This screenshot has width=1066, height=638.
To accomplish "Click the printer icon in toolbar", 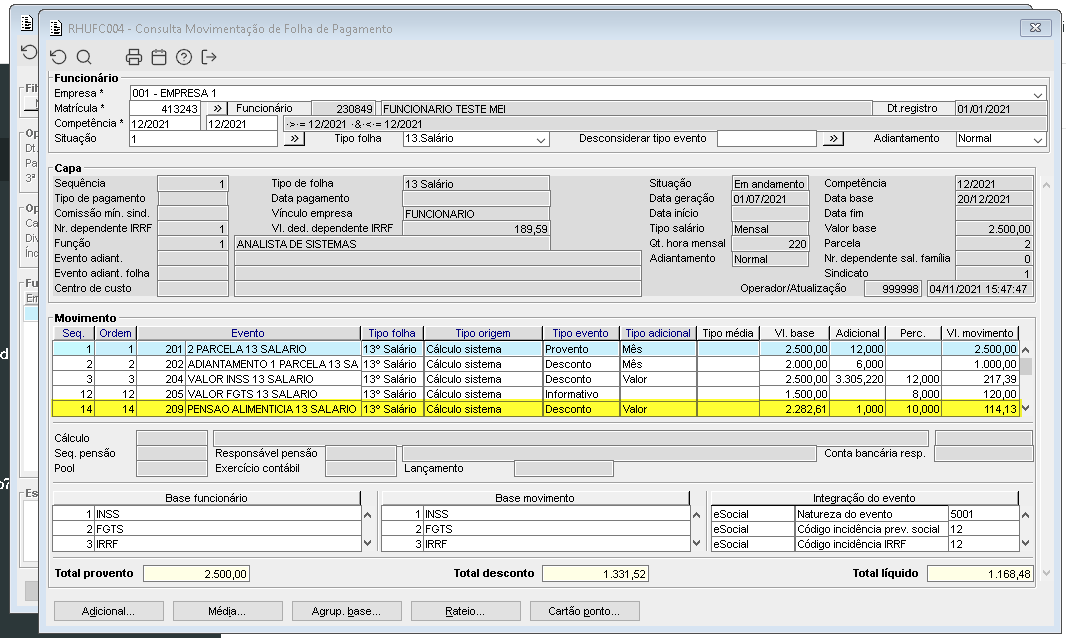I will pyautogui.click(x=134, y=57).
